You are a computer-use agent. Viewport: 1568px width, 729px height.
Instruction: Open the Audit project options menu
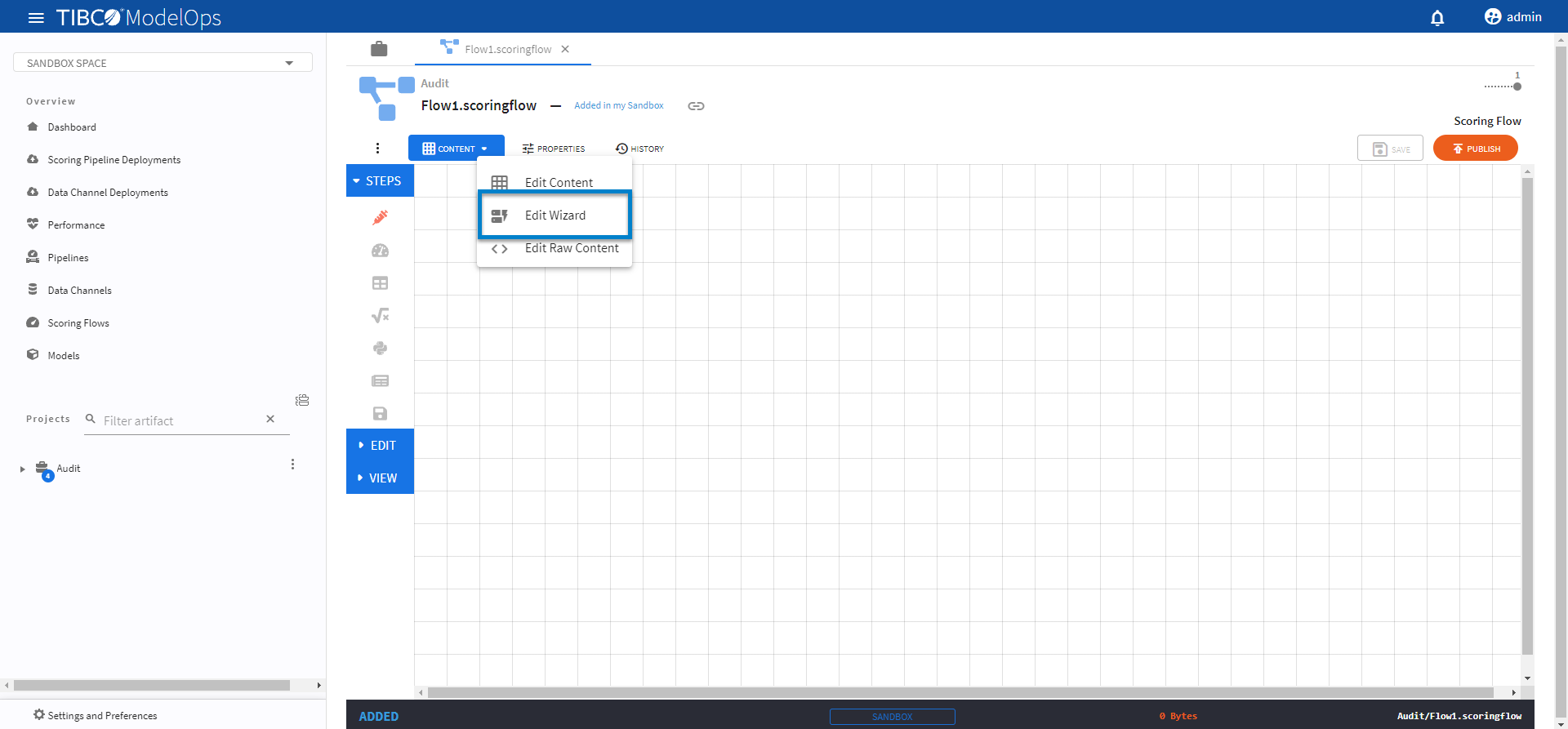(x=292, y=465)
